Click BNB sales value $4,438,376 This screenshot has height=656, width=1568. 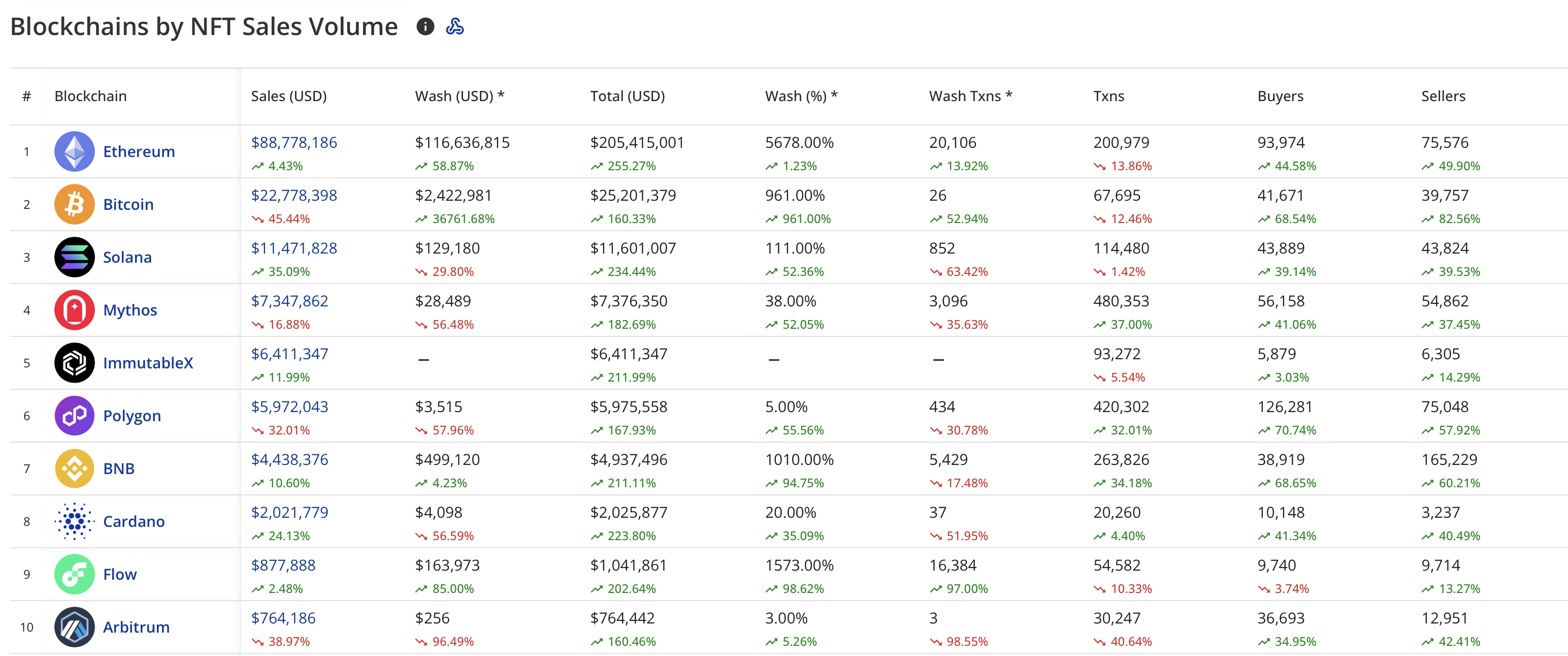click(290, 460)
